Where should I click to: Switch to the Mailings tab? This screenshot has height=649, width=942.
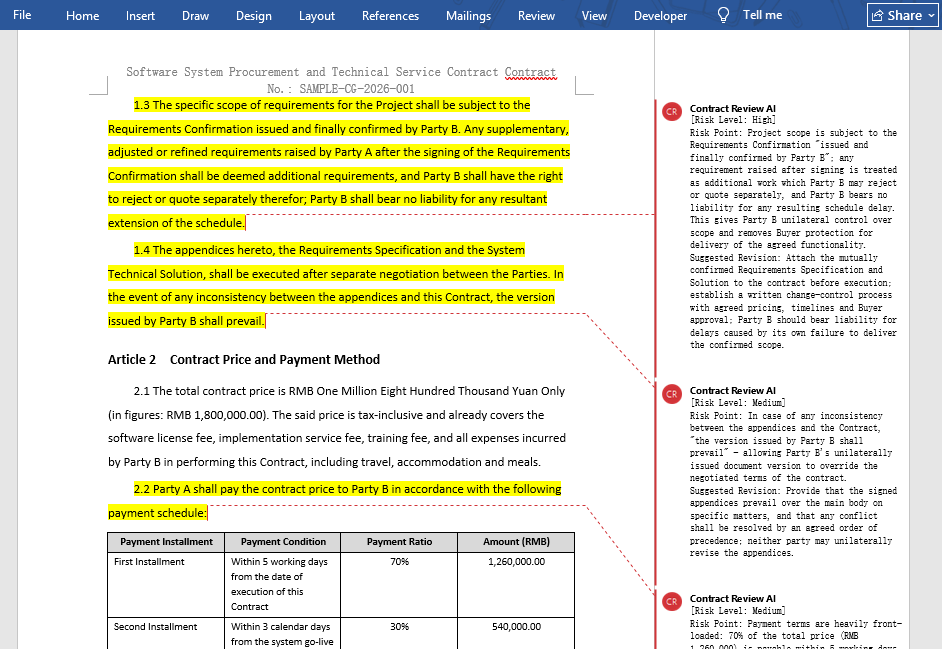(x=468, y=16)
